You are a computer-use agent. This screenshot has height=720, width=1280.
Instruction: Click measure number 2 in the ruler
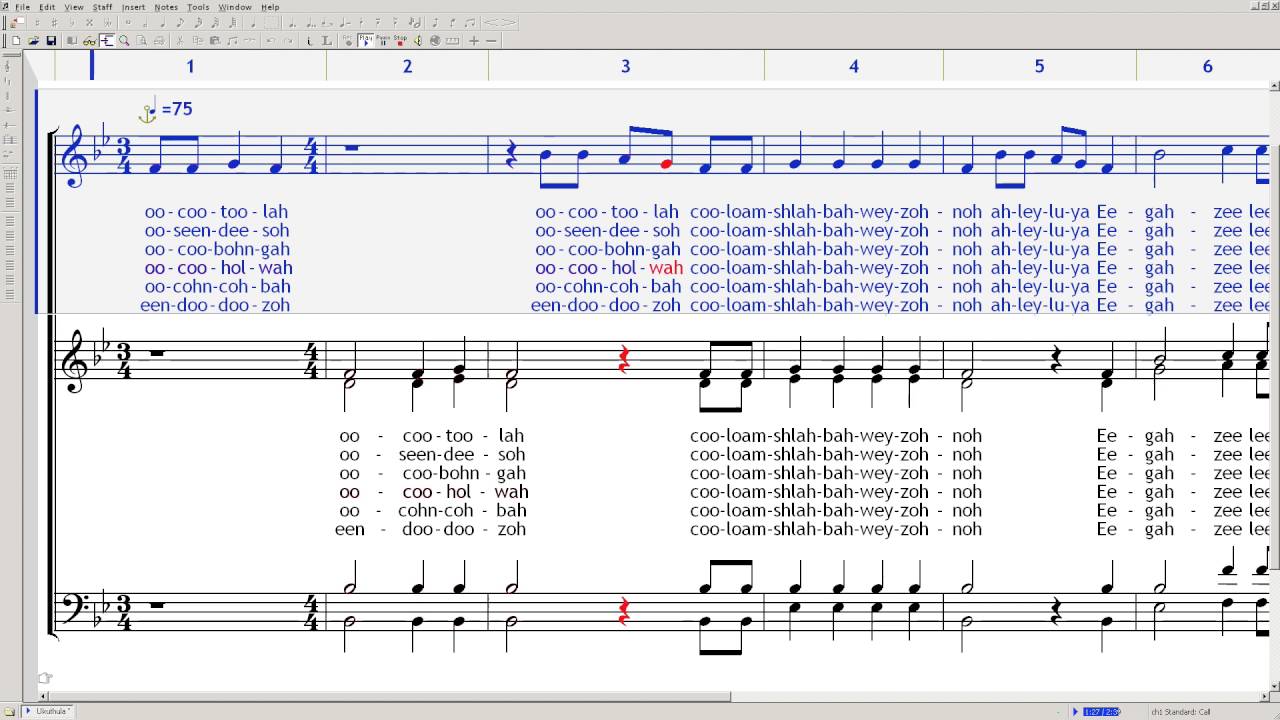tap(407, 66)
